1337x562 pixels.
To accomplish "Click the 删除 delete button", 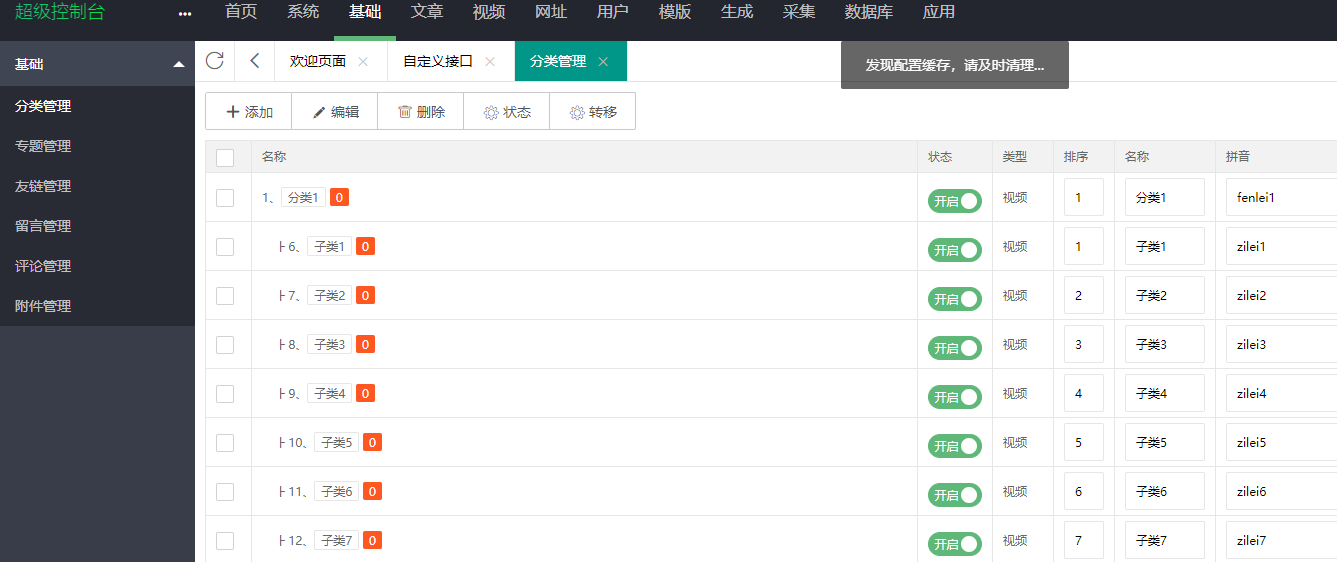I will tap(420, 111).
